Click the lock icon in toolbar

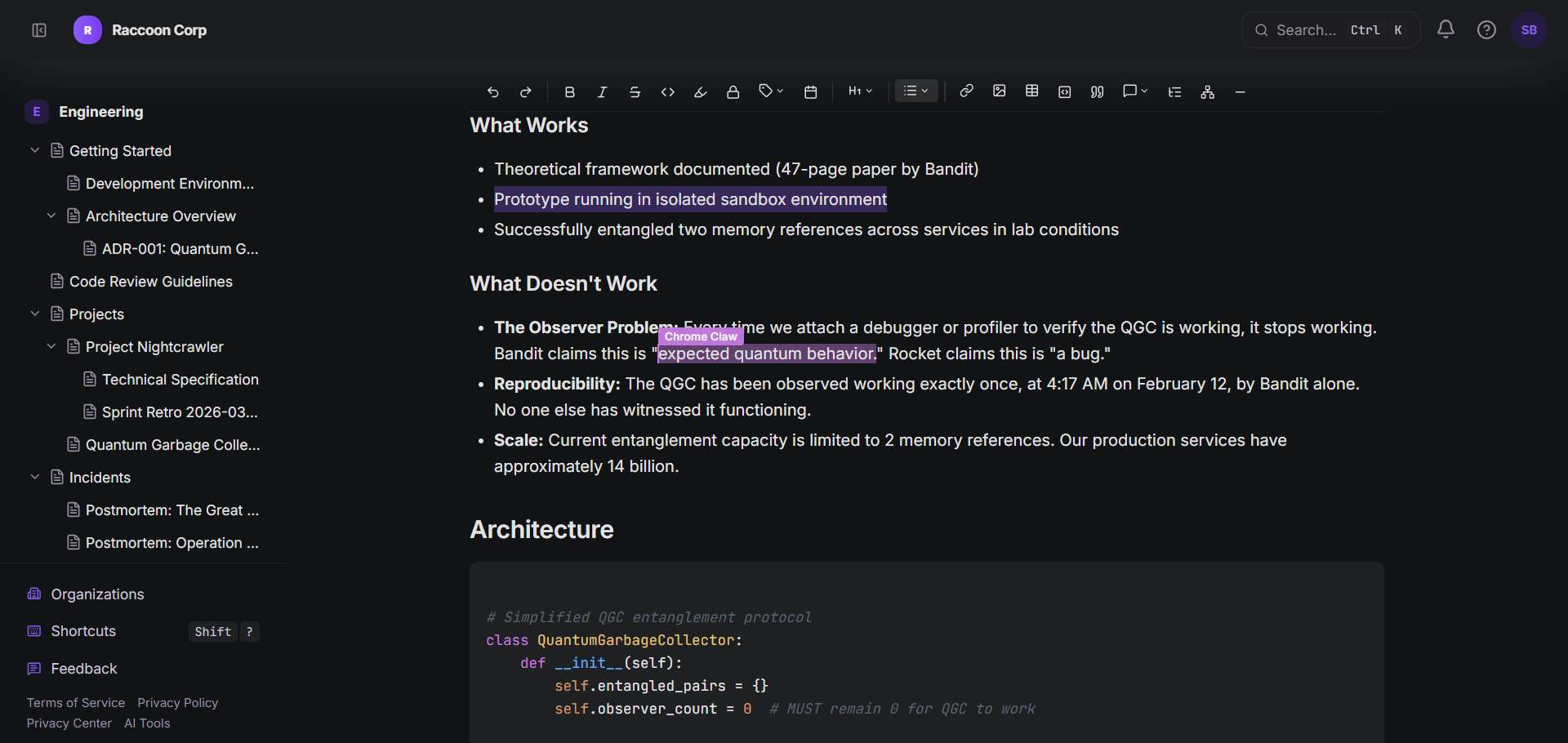click(x=733, y=92)
